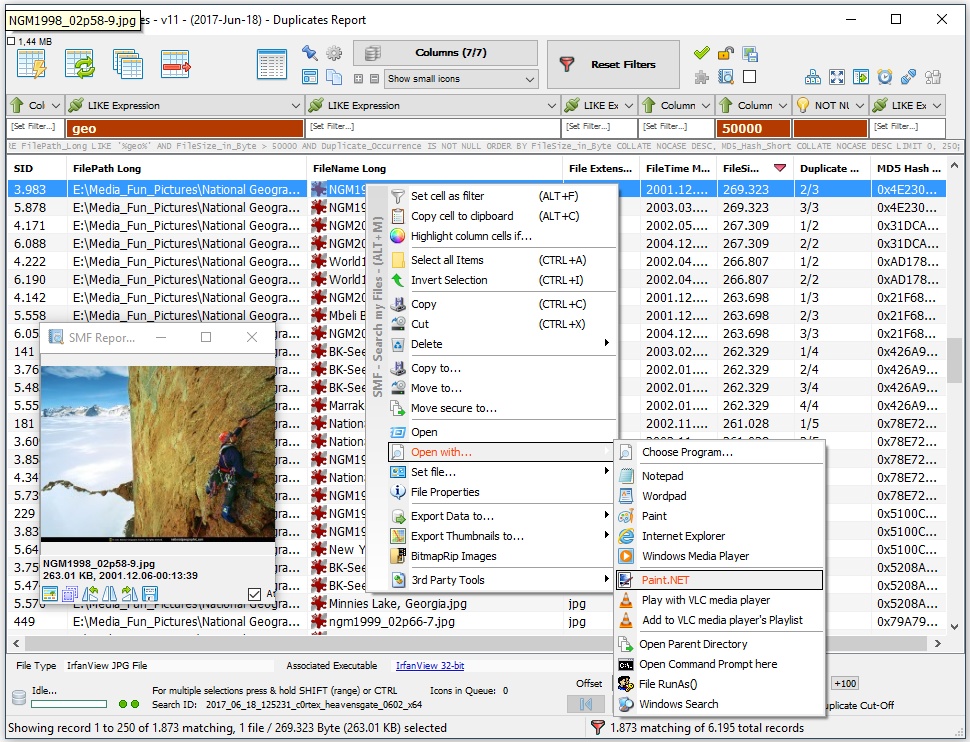Click the notebook with magnifier icon
The height and width of the screenshot is (742, 970).
click(726, 77)
